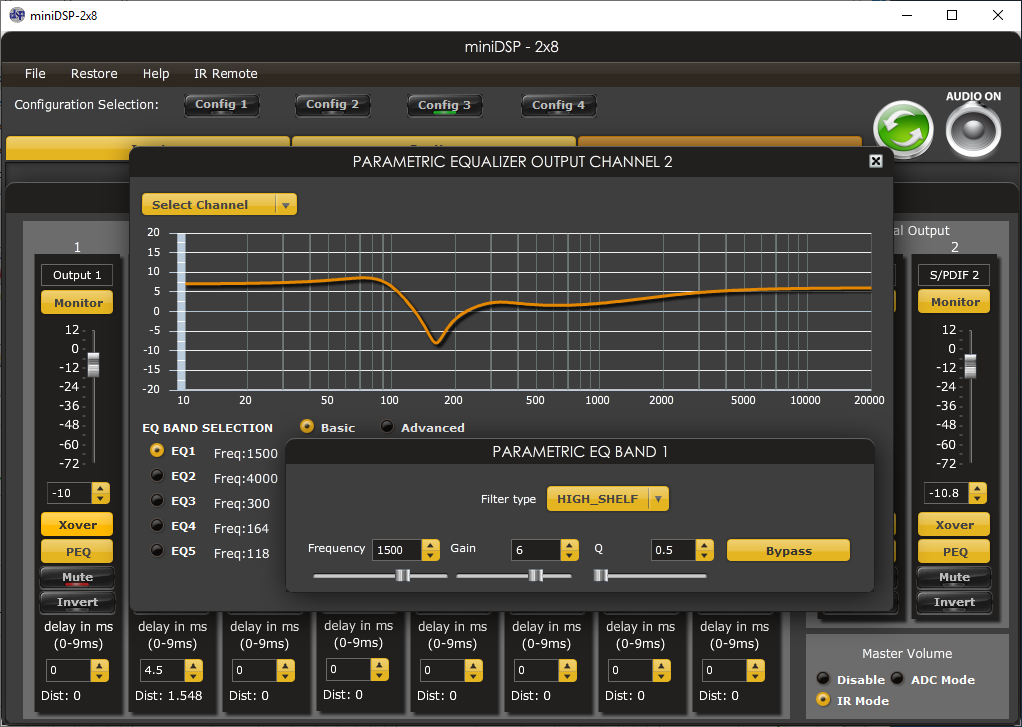This screenshot has height=727, width=1022.
Task: Click the green synchronize button
Action: (x=903, y=128)
